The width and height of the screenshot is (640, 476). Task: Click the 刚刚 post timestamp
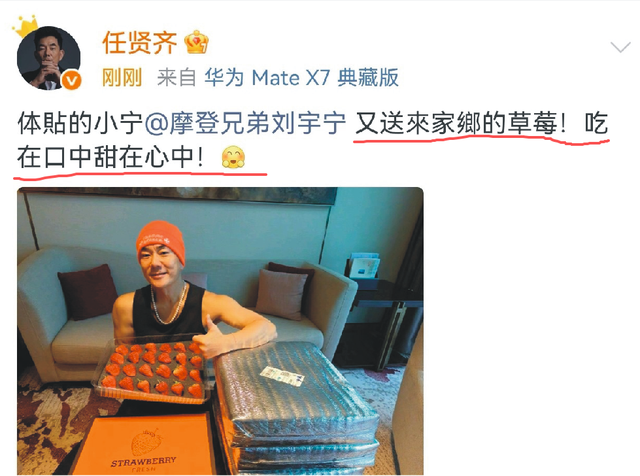[122, 77]
